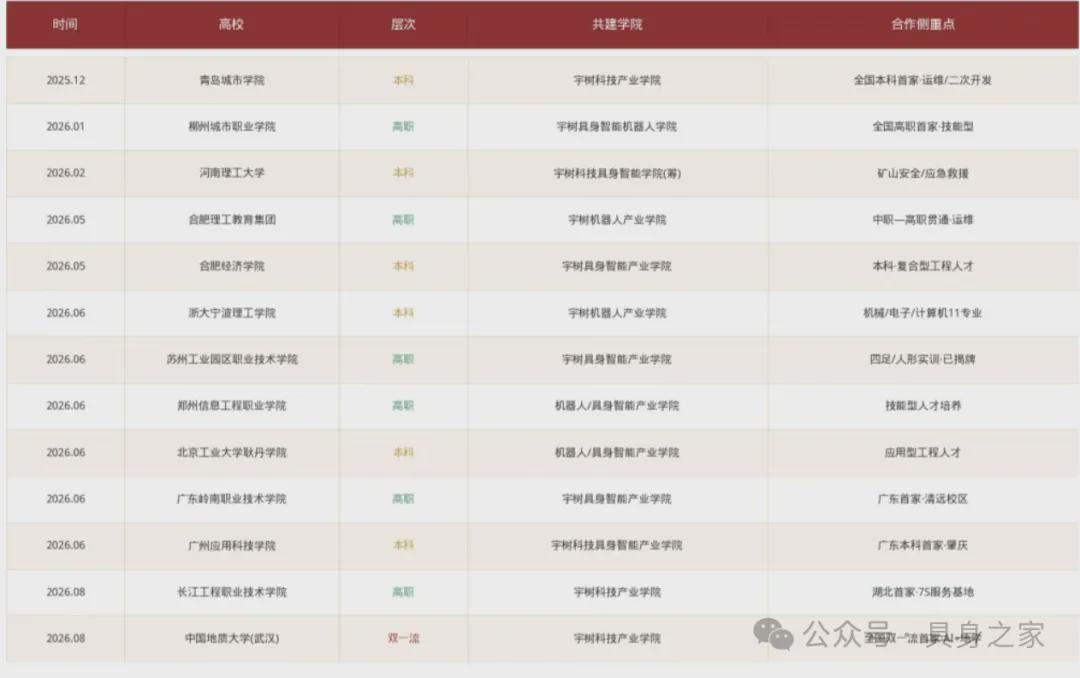Image resolution: width=1080 pixels, height=678 pixels.
Task: Select the 广州应用科技学院 cell
Action: pyautogui.click(x=231, y=546)
